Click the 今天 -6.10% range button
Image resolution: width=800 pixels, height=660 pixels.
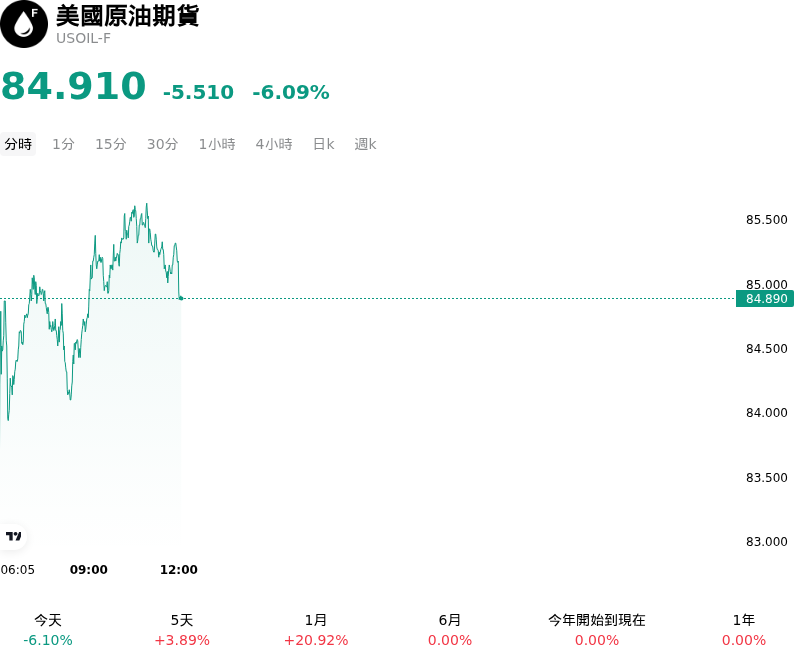[x=48, y=630]
